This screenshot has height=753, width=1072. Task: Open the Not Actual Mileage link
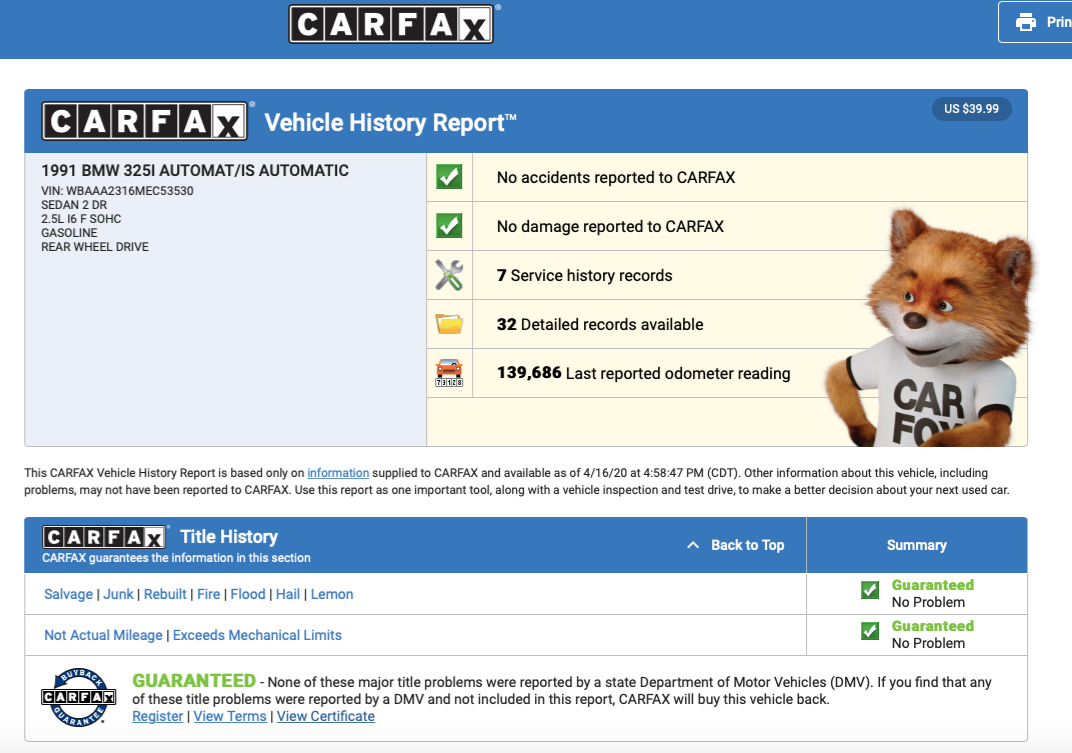coord(103,635)
